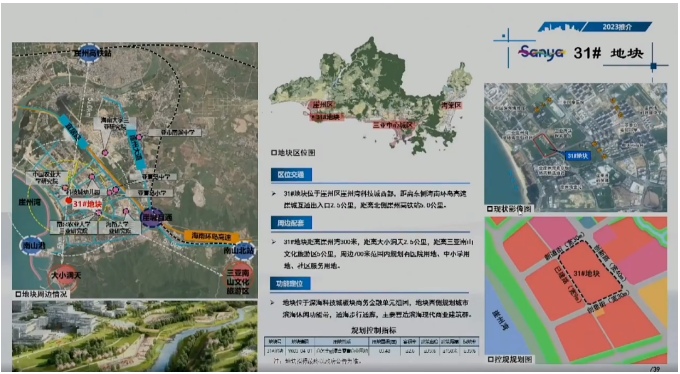The height and width of the screenshot is (374, 680).
Task: Select the 周边配套 section heading
Action: [x=291, y=223]
